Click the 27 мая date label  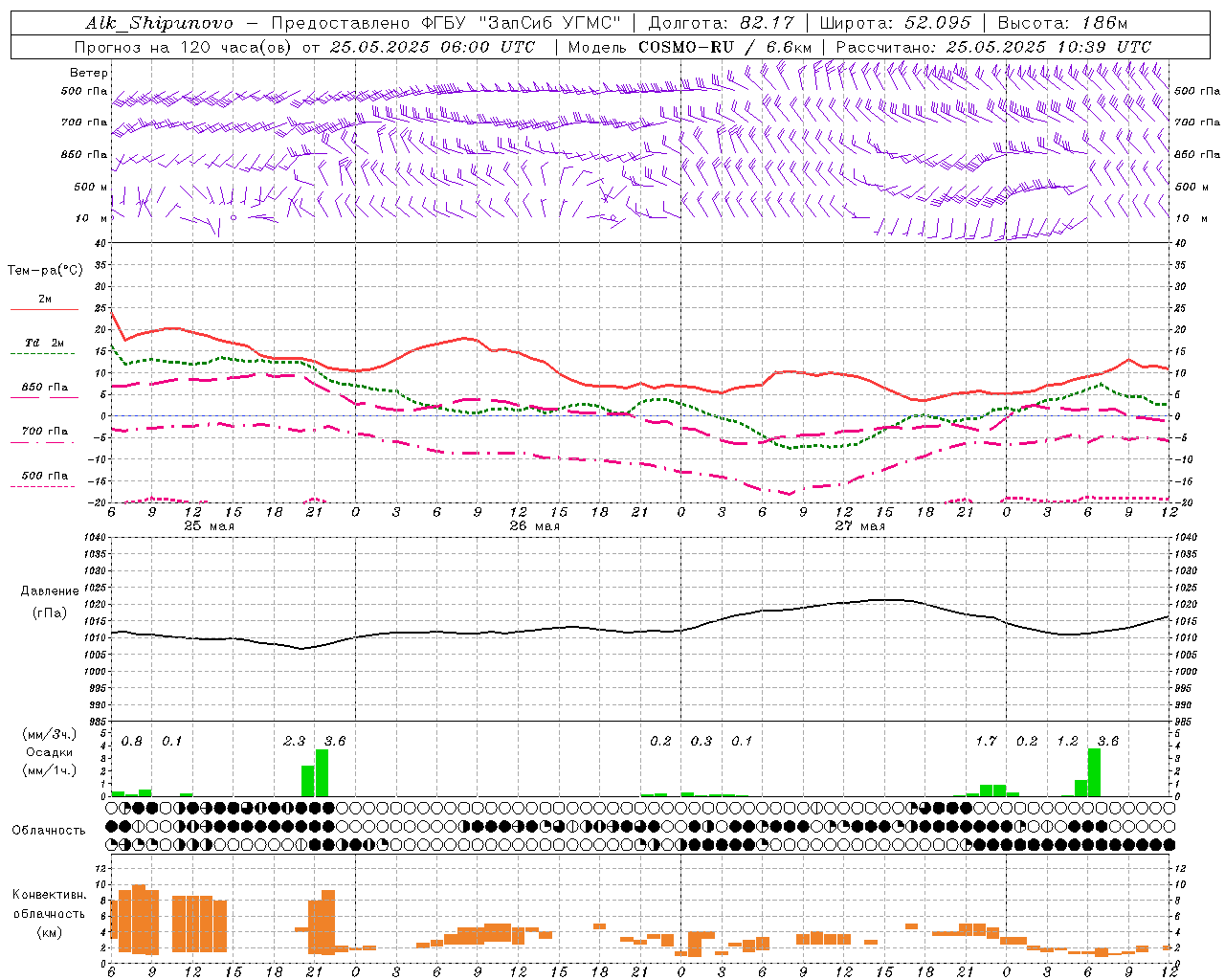tap(860, 526)
